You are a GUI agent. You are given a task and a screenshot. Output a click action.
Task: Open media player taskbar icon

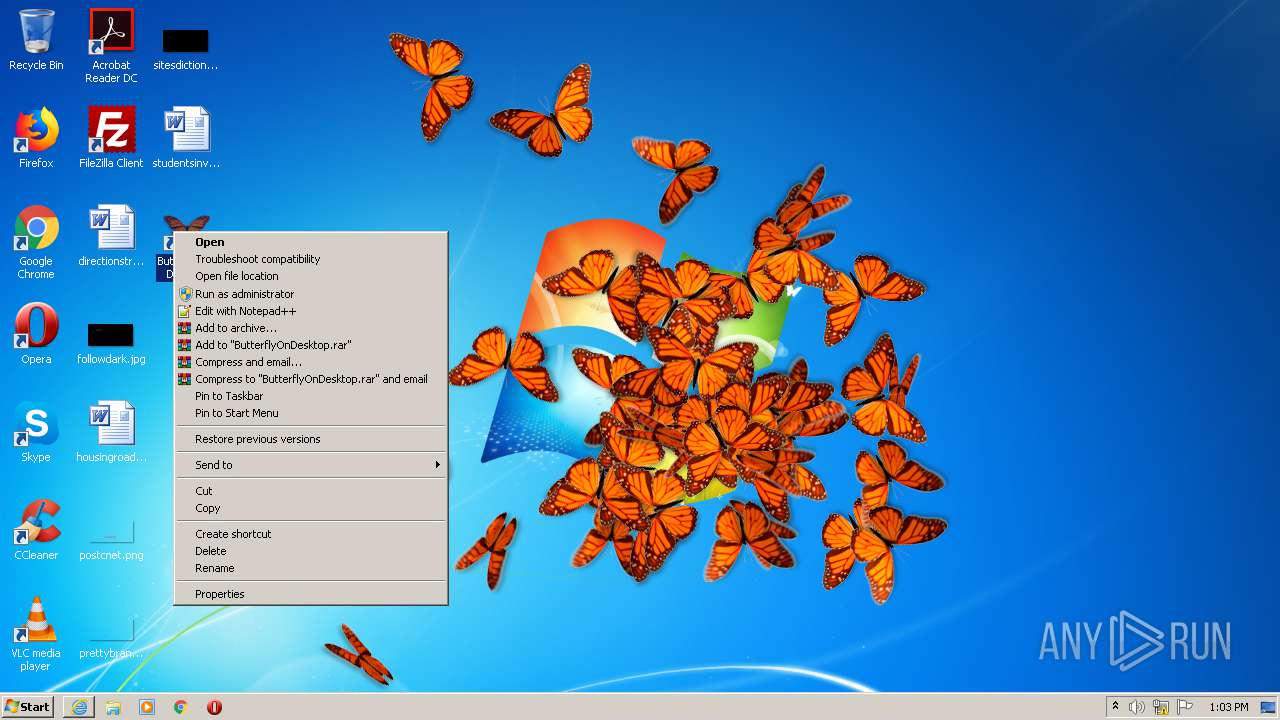click(147, 707)
